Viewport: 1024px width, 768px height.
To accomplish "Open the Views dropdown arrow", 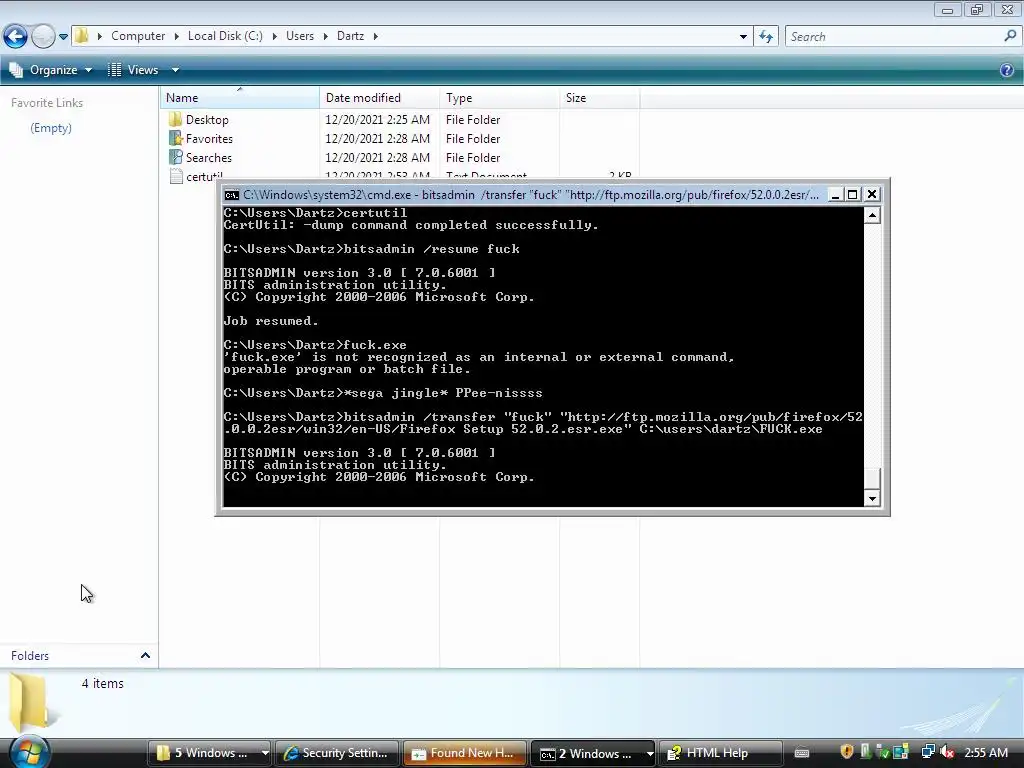I will 175,70.
